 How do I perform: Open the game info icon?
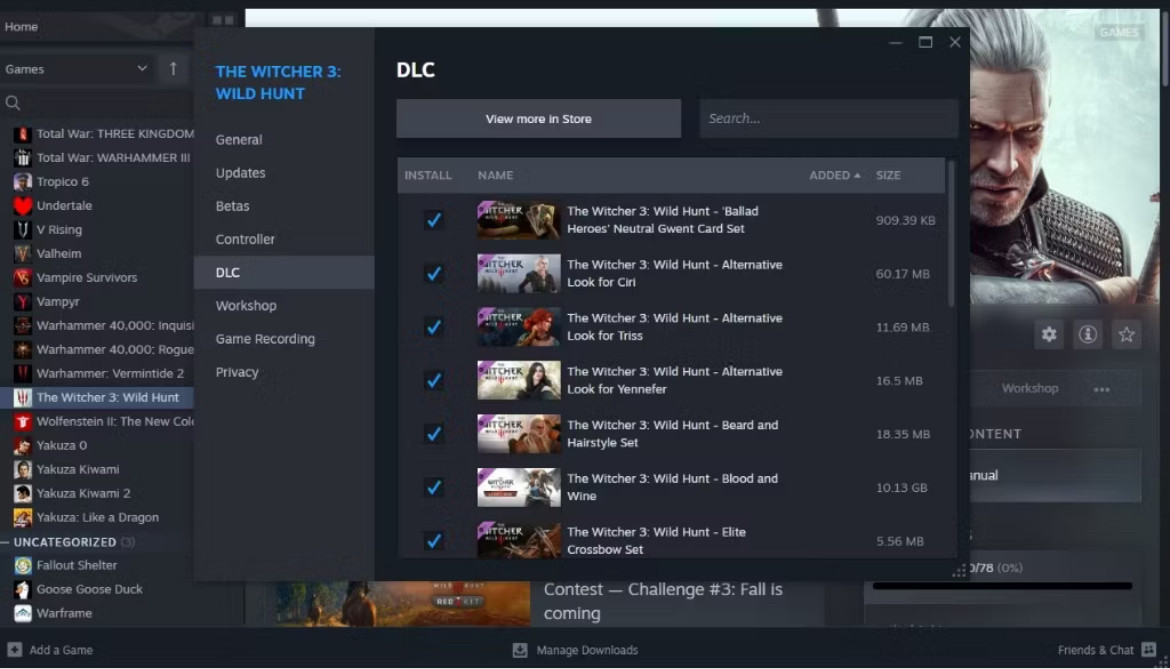pos(1088,334)
